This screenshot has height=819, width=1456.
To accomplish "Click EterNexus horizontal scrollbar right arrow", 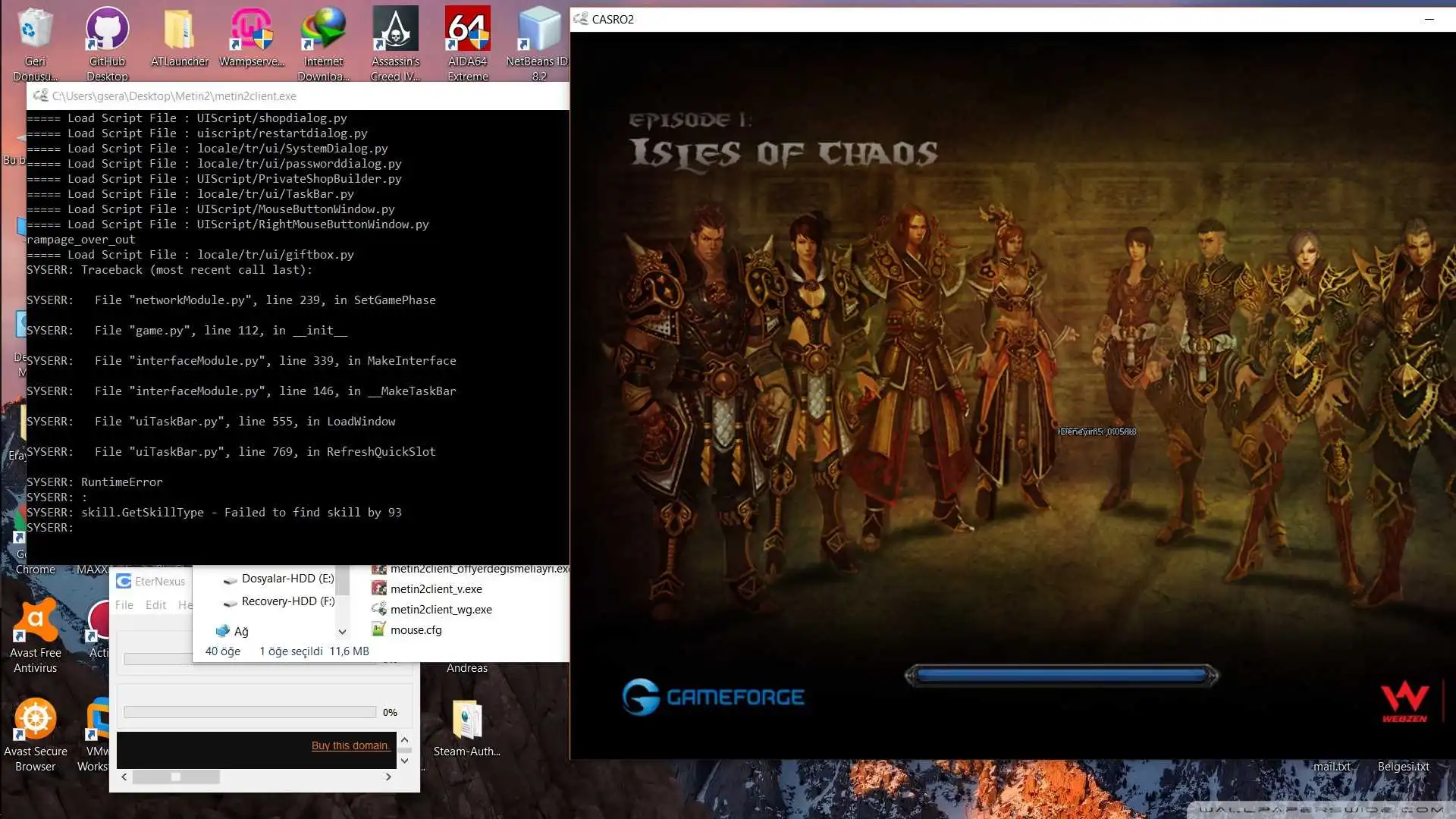I will 388,777.
